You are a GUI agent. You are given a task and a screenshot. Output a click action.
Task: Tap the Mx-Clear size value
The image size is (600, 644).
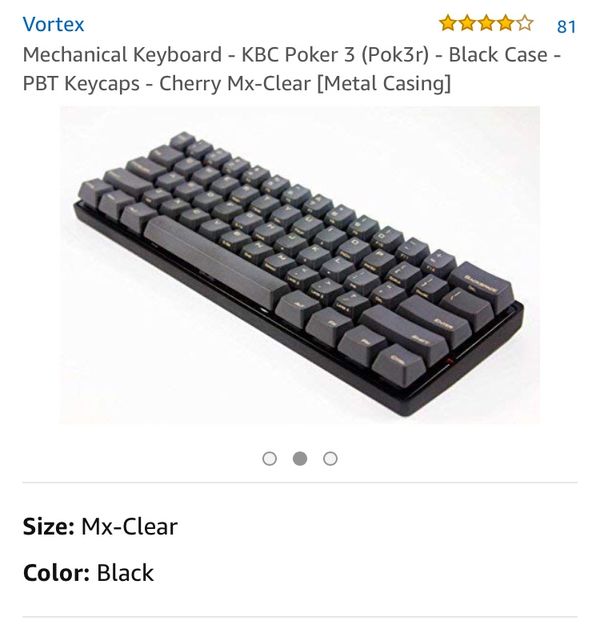point(129,527)
